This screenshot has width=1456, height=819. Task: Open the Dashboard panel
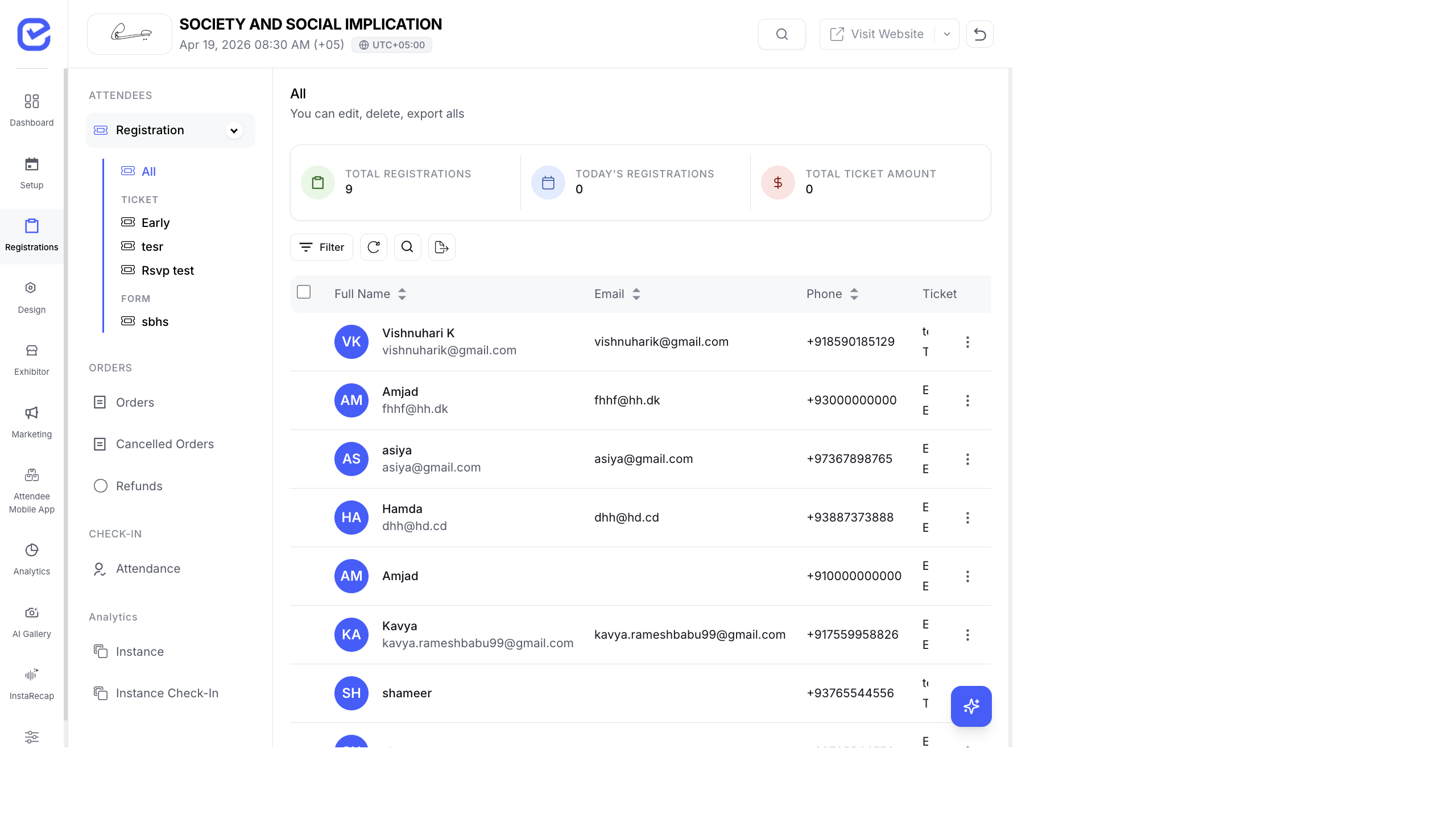(x=31, y=108)
